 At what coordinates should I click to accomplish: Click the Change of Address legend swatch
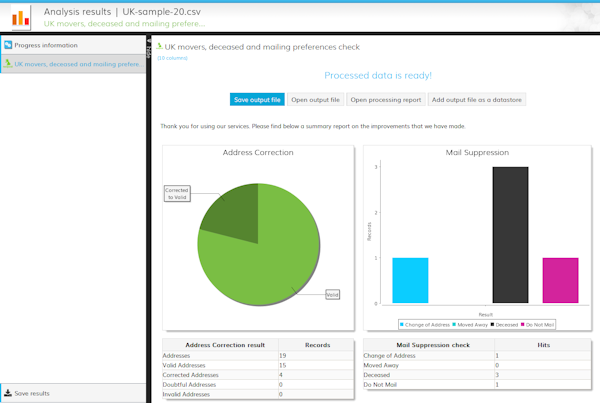(402, 325)
